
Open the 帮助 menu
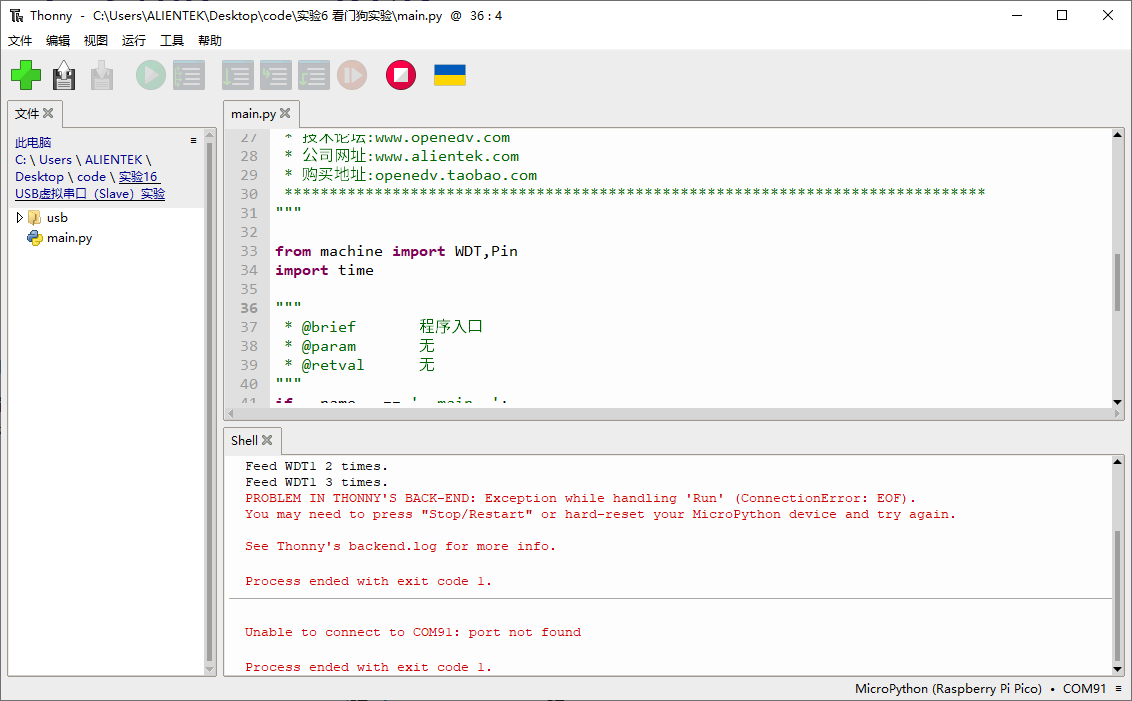click(209, 40)
